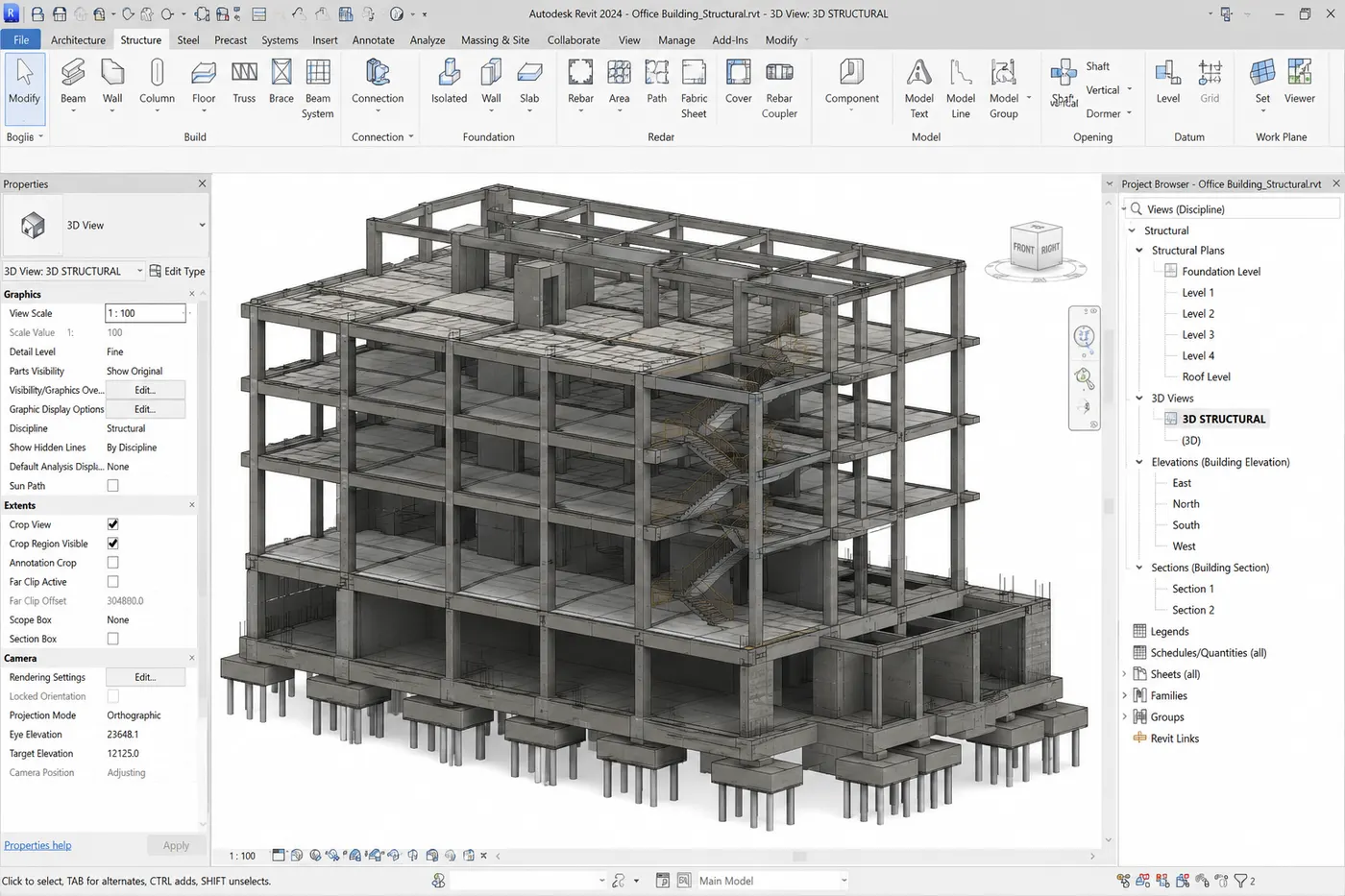The height and width of the screenshot is (896, 1345).
Task: Switch to the Architecture ribbon tab
Action: point(78,40)
